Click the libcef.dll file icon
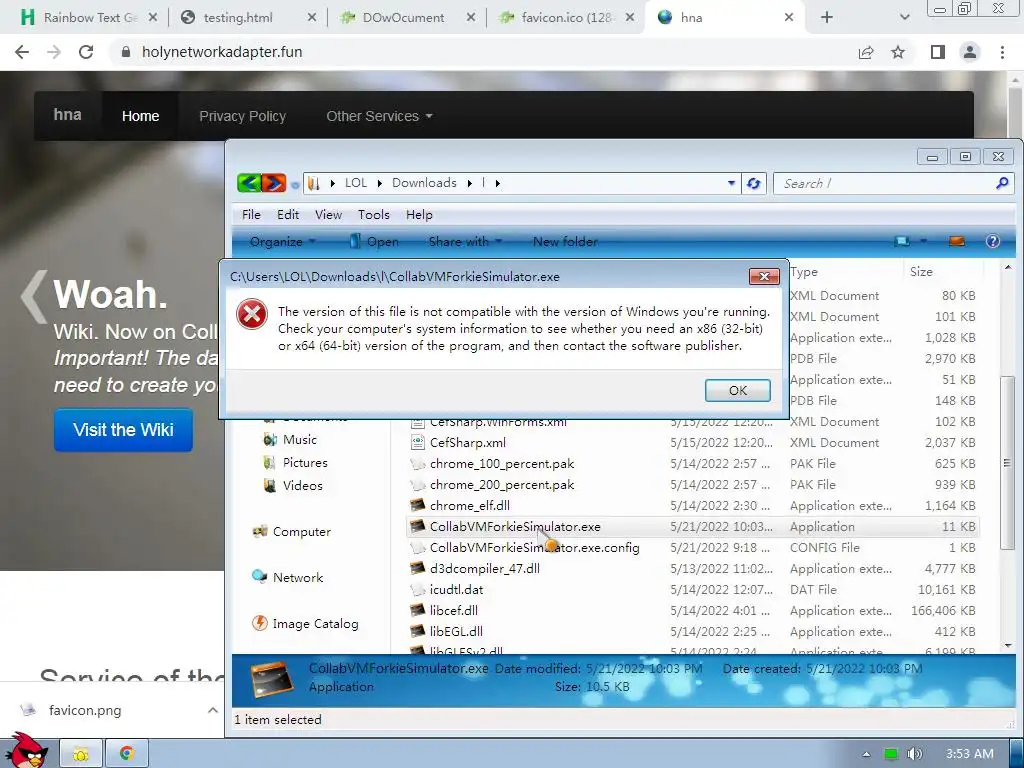 coord(417,610)
